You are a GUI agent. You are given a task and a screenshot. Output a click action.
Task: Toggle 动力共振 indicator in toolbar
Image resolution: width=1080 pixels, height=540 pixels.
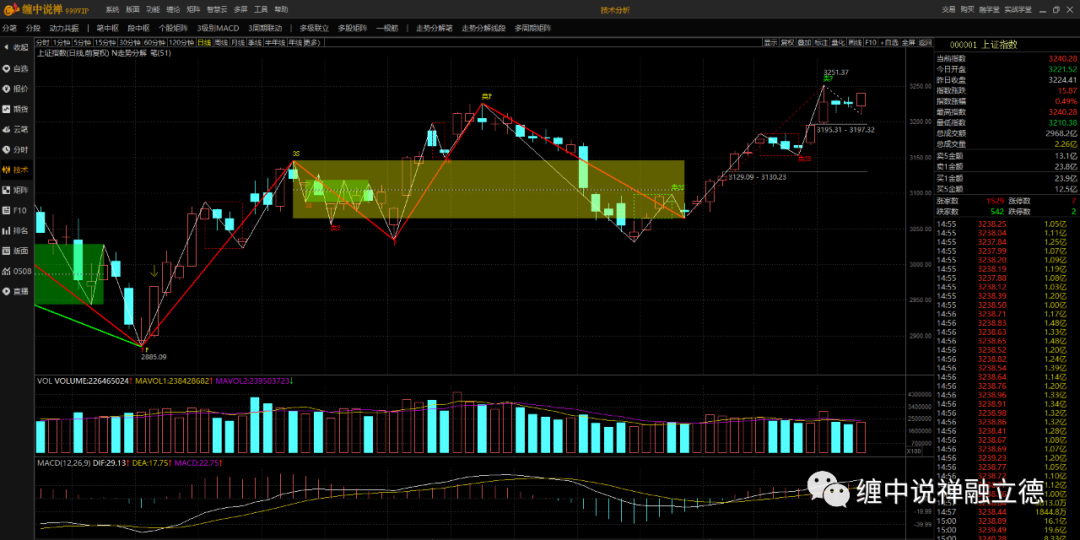[64, 28]
